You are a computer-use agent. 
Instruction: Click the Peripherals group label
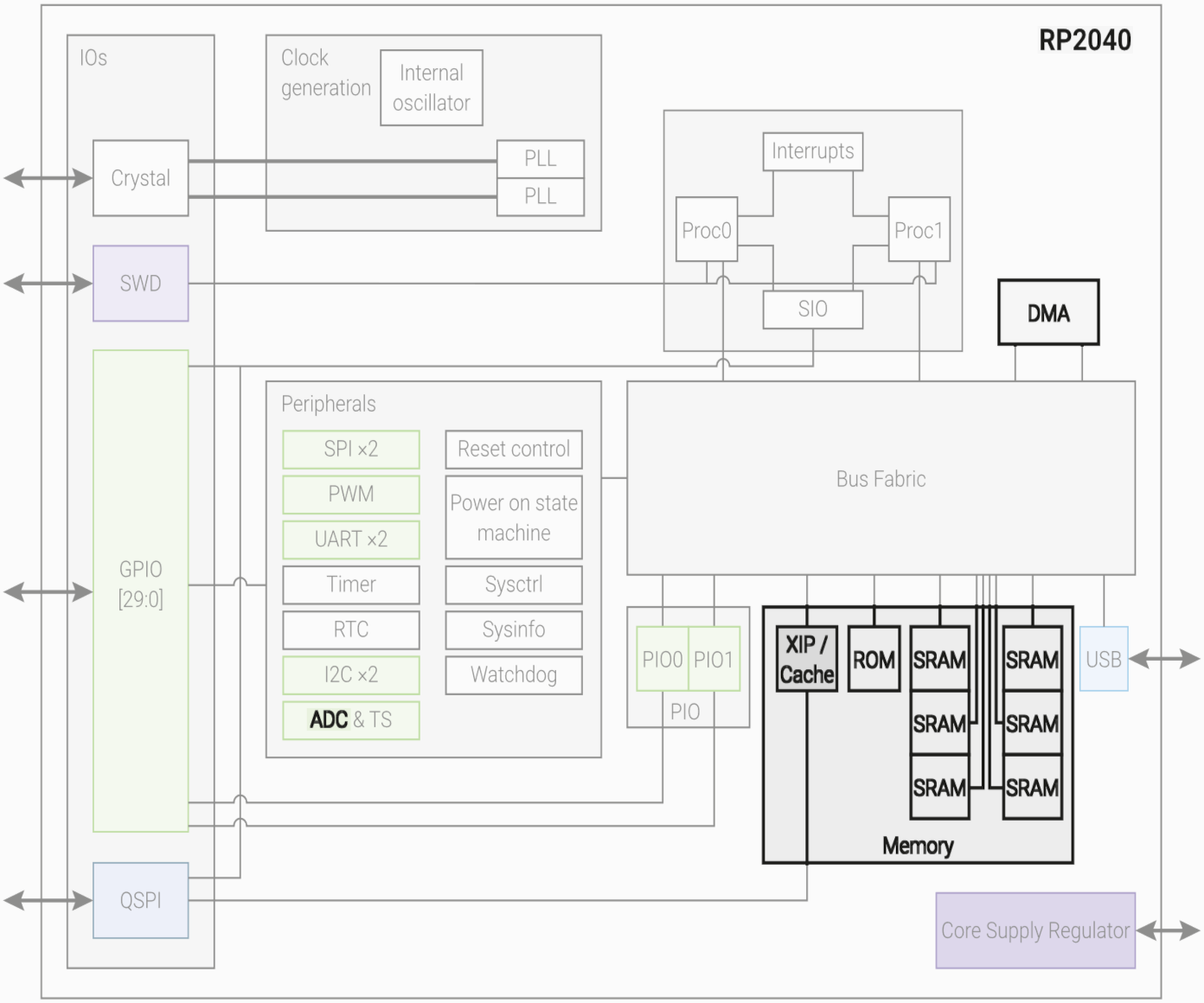329,404
